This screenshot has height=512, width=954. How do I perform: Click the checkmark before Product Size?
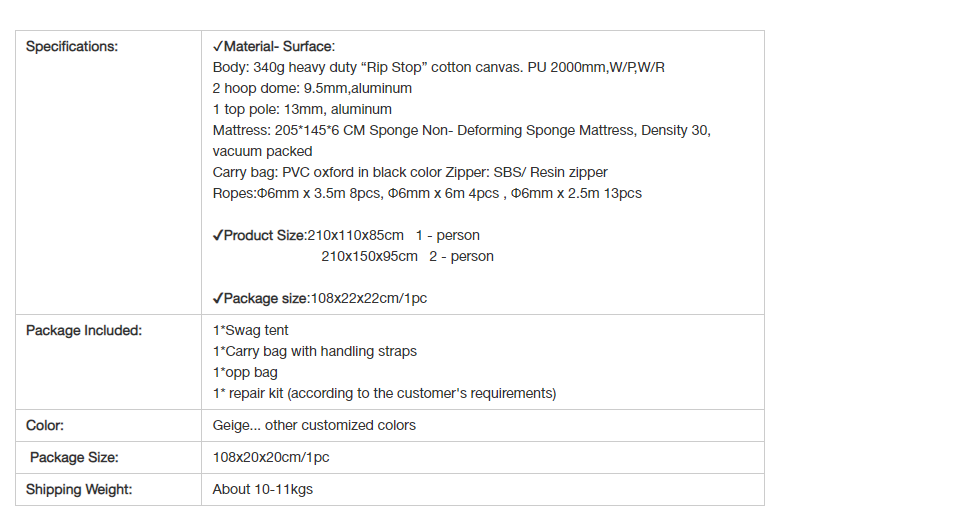[x=218, y=236]
